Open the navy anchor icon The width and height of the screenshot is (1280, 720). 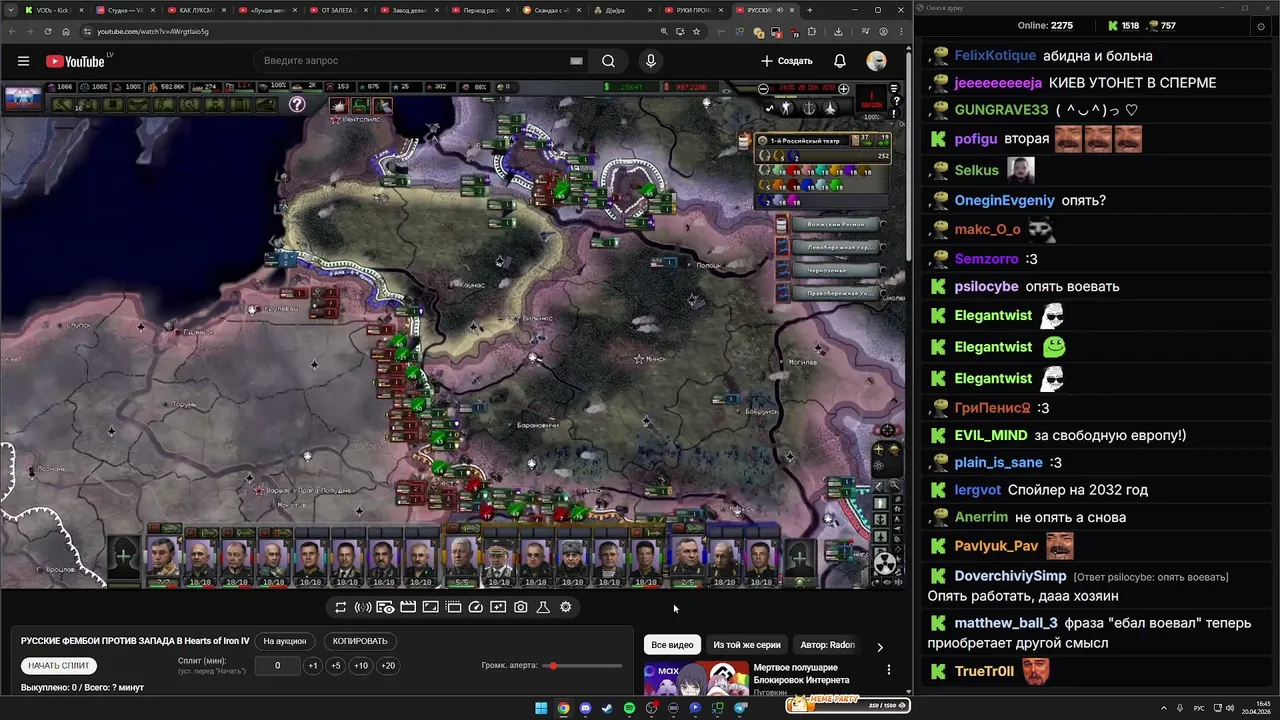[x=809, y=108]
